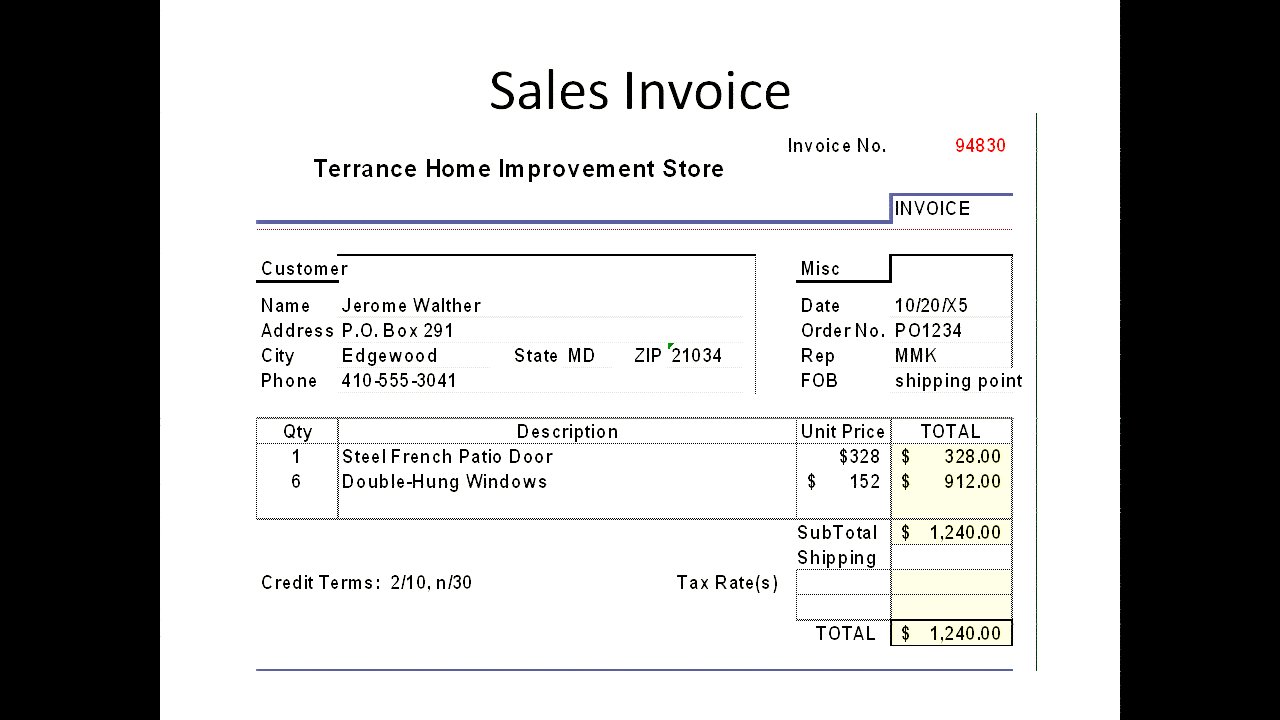Click the phone number 410-555-3041
1280x720 pixels.
coord(399,381)
